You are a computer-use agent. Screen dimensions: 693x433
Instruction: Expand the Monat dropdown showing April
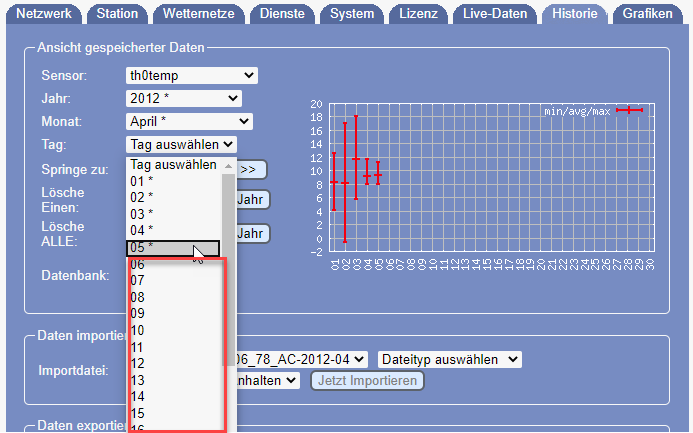(189, 122)
